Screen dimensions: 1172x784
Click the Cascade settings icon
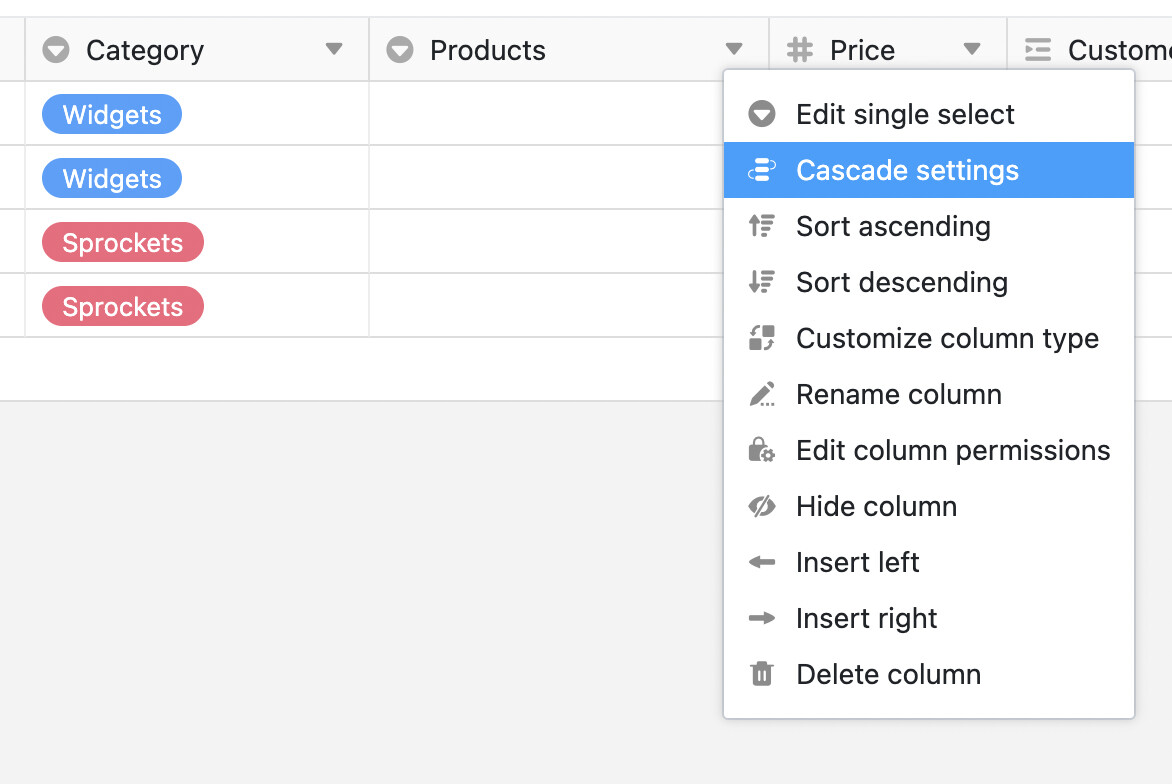pyautogui.click(x=762, y=171)
